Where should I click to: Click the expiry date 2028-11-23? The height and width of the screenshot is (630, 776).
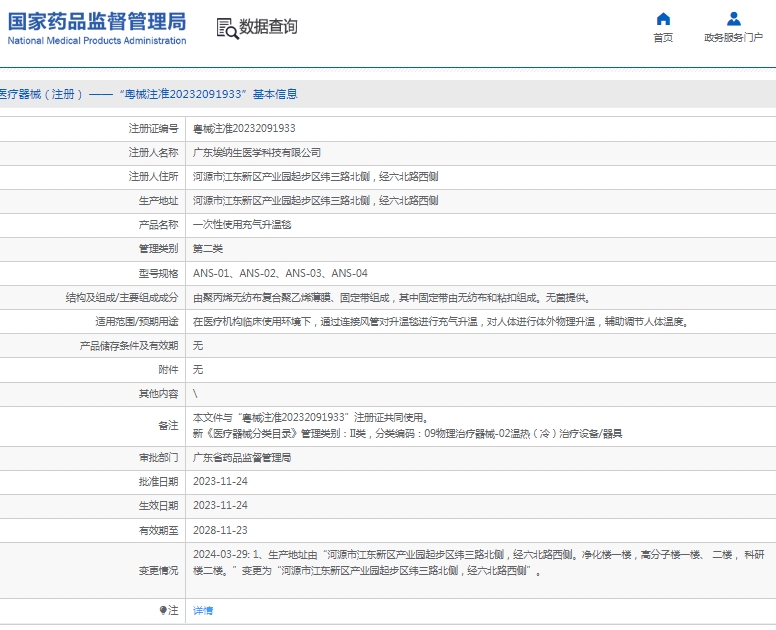pos(220,530)
